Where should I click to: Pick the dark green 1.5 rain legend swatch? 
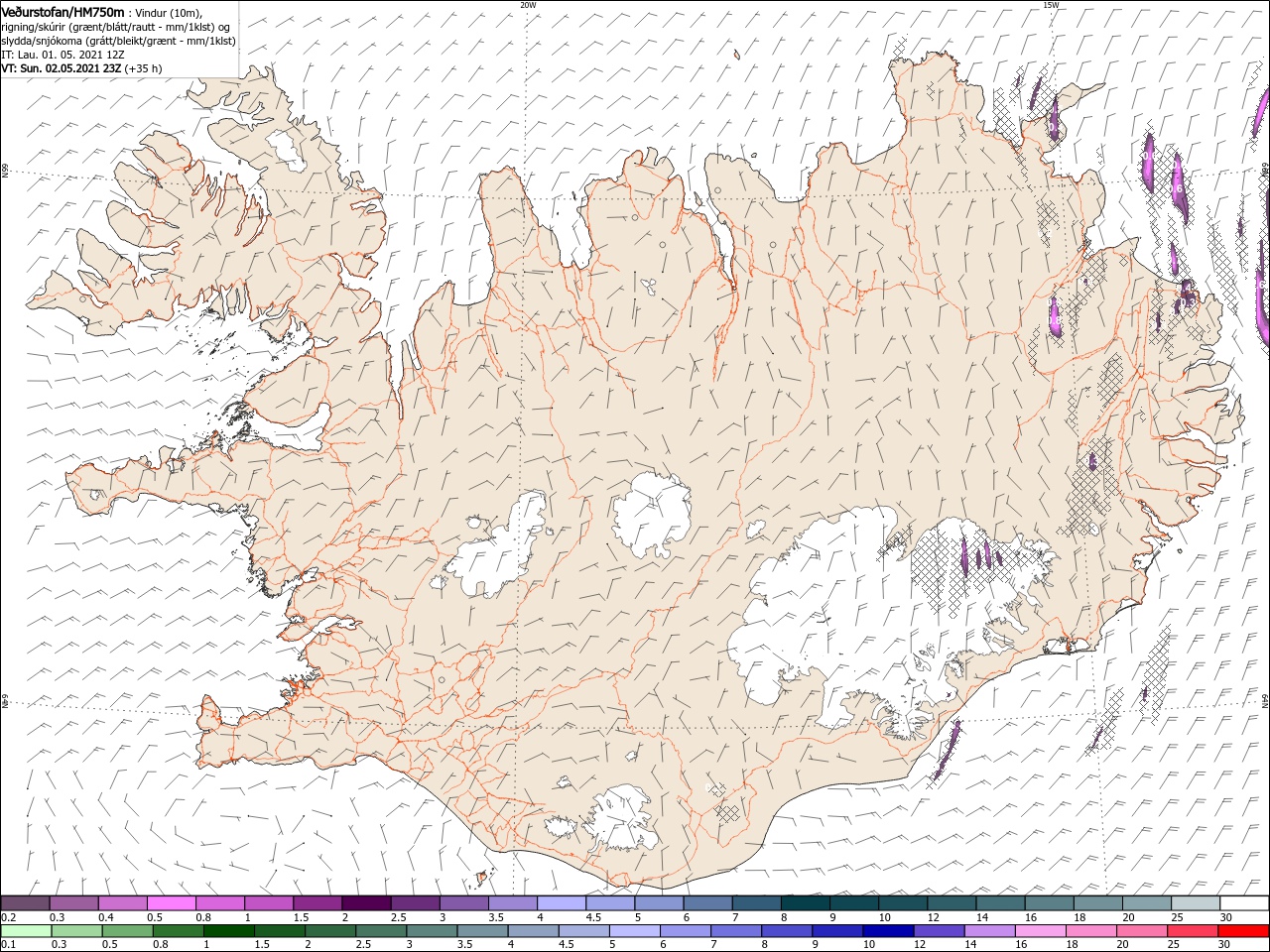pyautogui.click(x=279, y=931)
